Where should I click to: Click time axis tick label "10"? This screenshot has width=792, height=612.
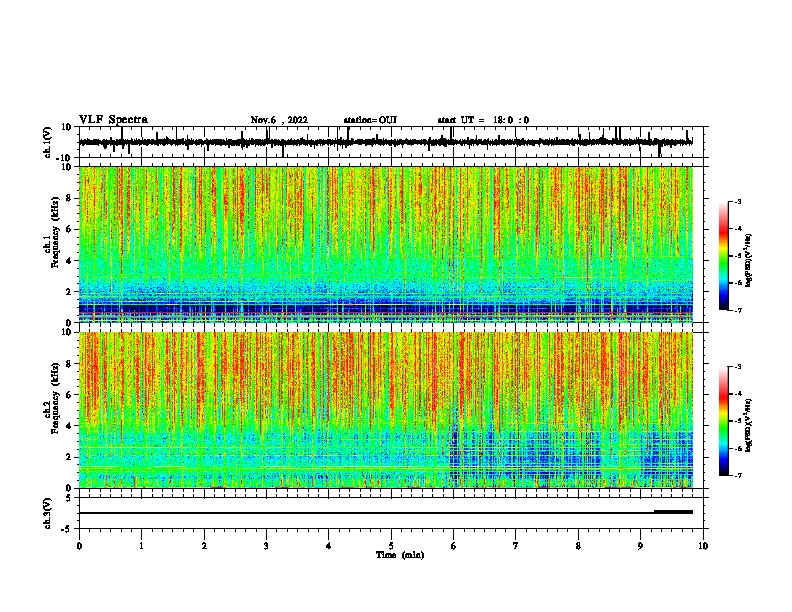pos(703,546)
